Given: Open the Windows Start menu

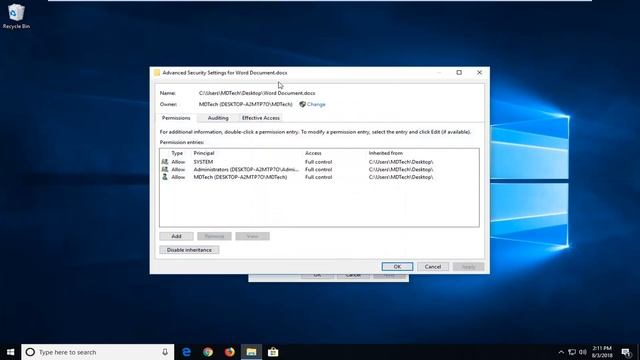Looking at the screenshot, I should coord(11,352).
